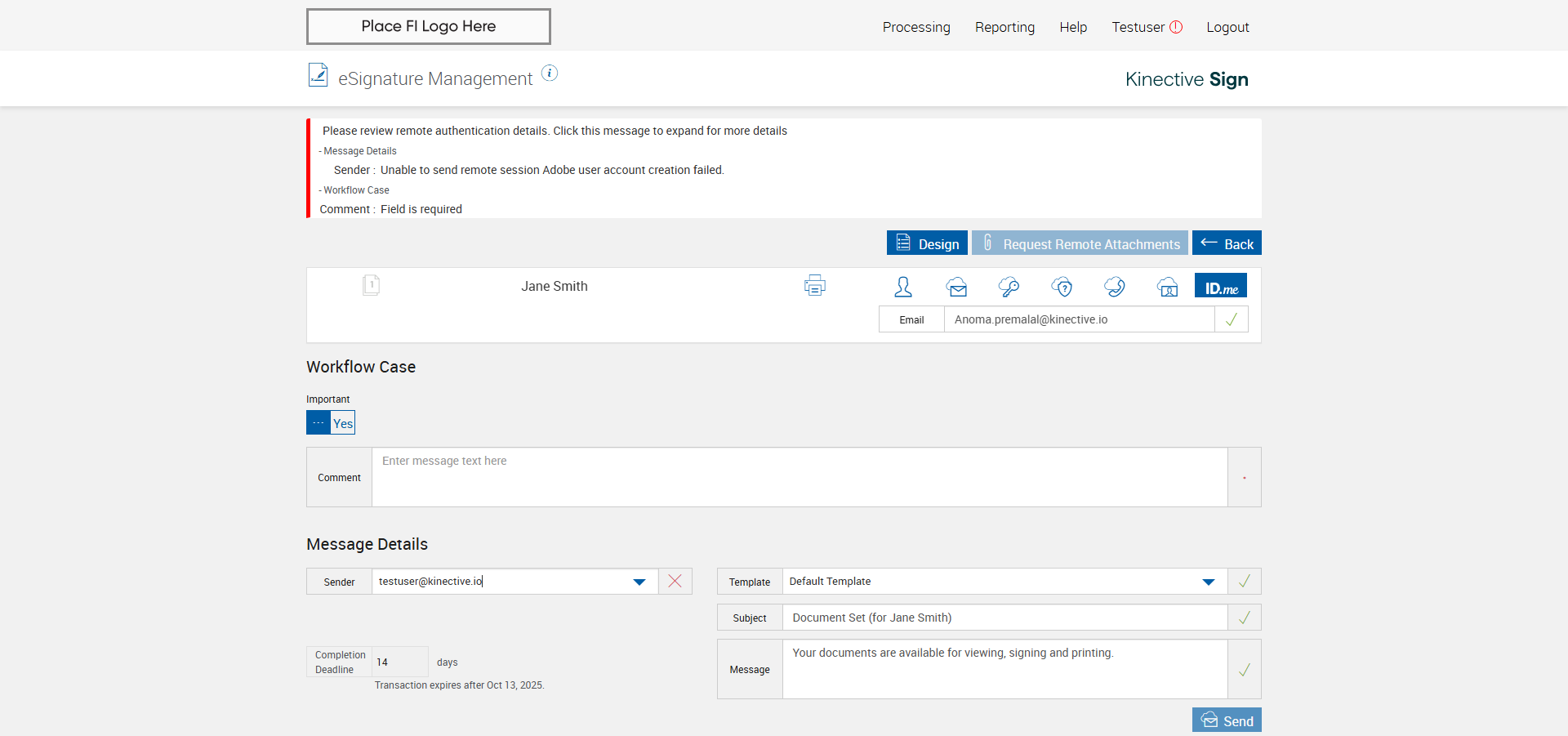Screen dimensions: 1568x736
Task: Click the Send button
Action: [x=1227, y=720]
